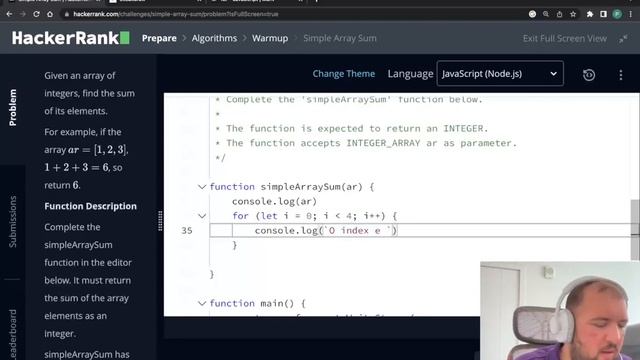Click the panel splitter drag handle
Image resolution: width=640 pixels, height=360 pixels.
coord(160,221)
